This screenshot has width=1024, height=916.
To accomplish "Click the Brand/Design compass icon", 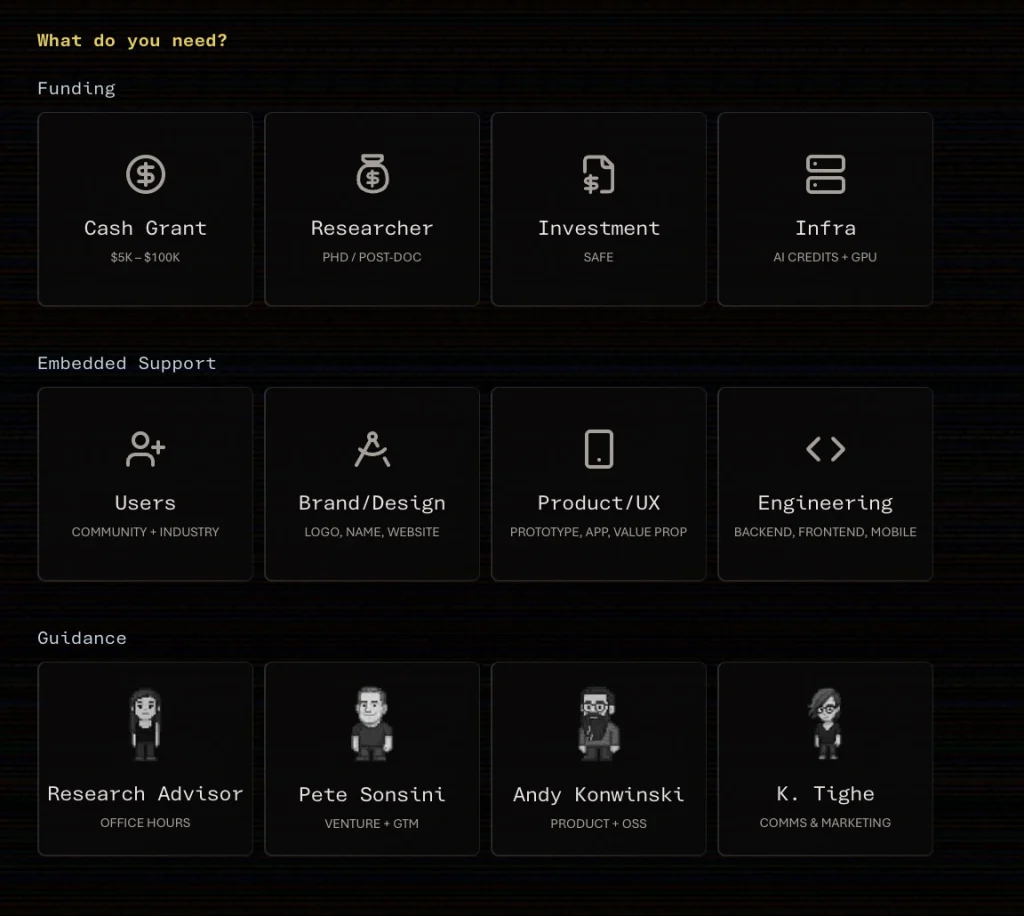I will click(x=372, y=449).
